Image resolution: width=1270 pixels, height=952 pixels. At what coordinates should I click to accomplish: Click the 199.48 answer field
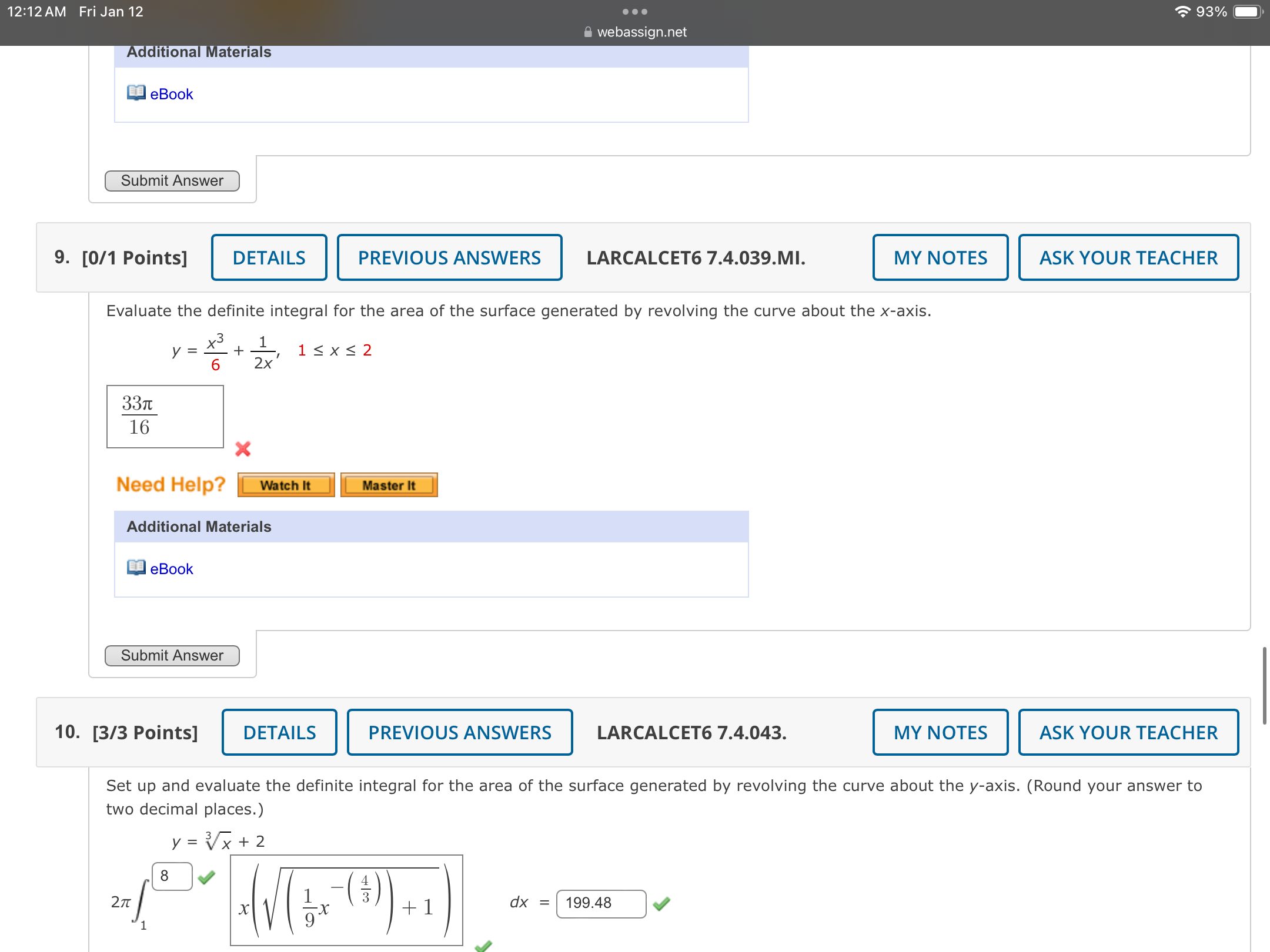[601, 903]
